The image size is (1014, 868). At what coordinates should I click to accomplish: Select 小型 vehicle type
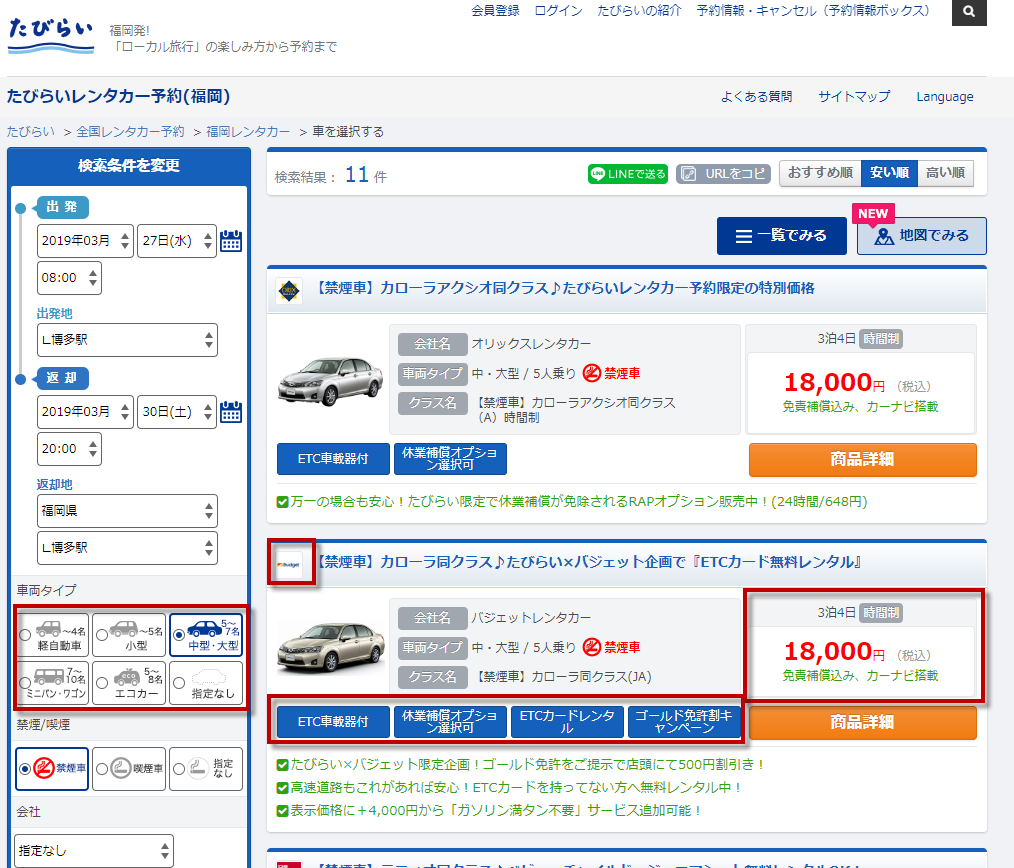[129, 636]
